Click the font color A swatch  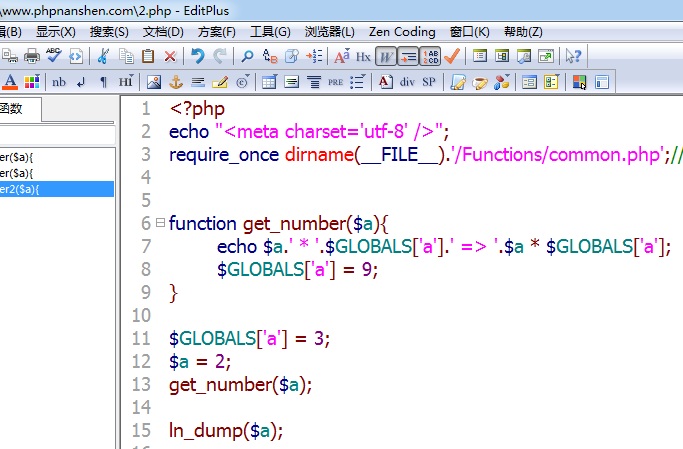point(10,82)
